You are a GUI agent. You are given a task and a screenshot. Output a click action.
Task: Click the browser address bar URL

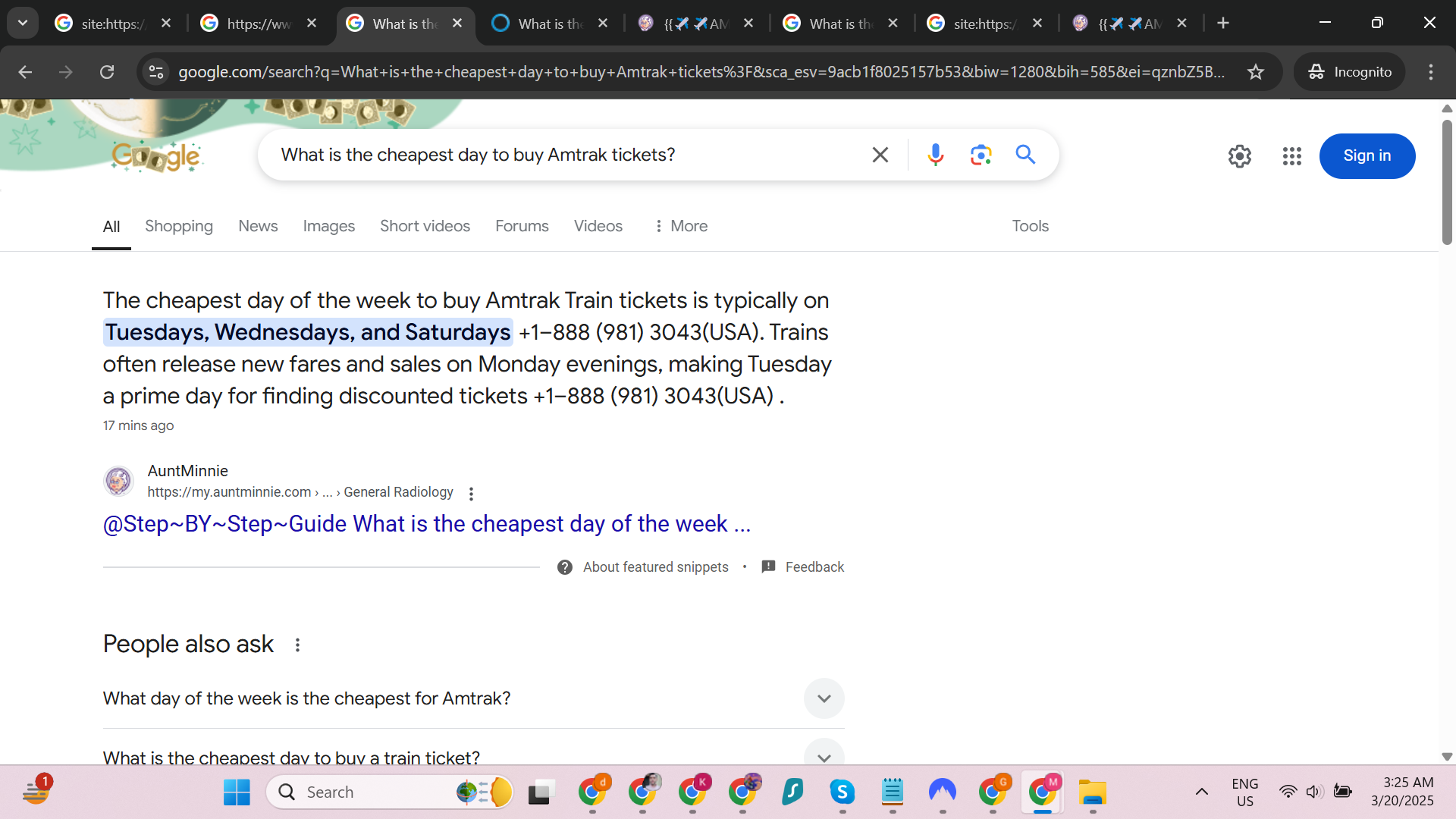pos(701,72)
